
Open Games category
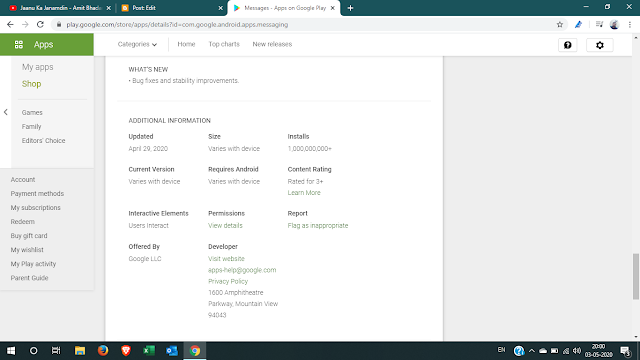point(32,112)
